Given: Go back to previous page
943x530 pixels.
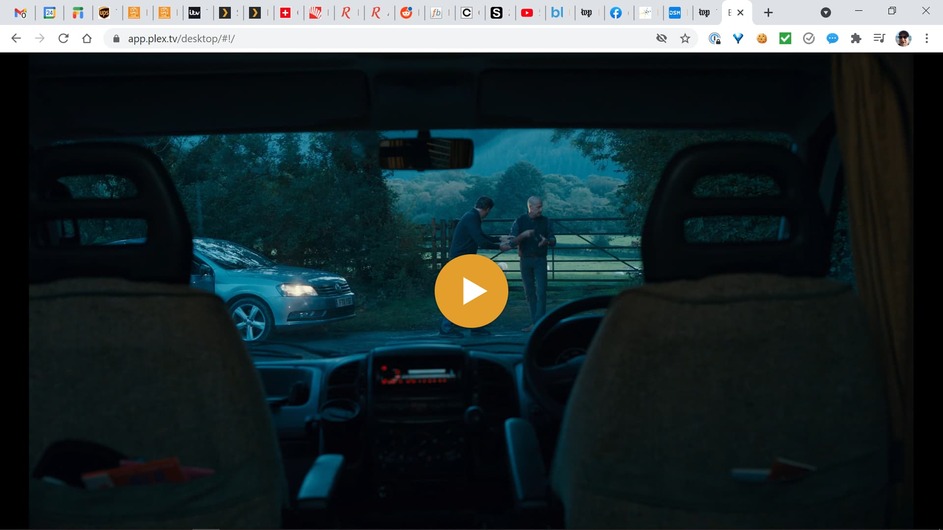Looking at the screenshot, I should 16,39.
